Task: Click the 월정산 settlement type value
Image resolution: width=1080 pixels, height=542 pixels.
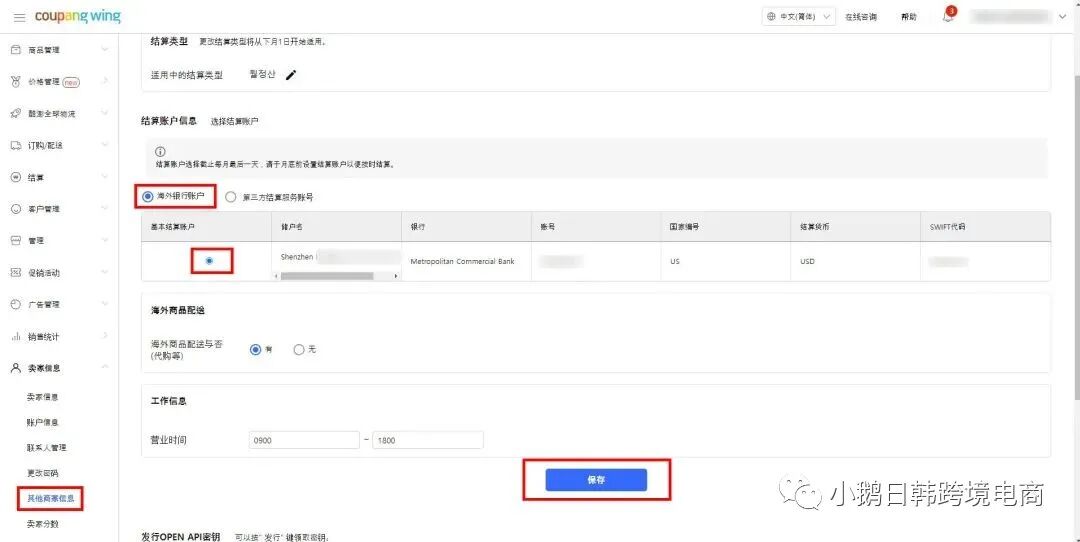Action: click(262, 74)
